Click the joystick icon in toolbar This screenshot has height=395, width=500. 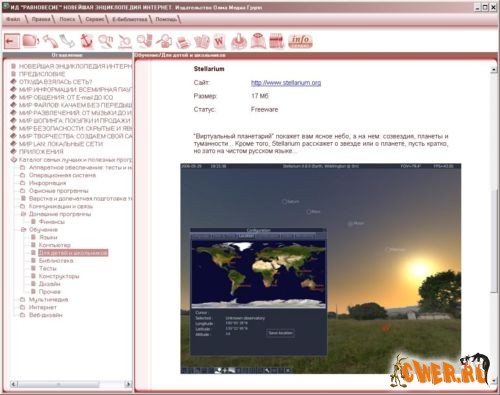coord(239,41)
